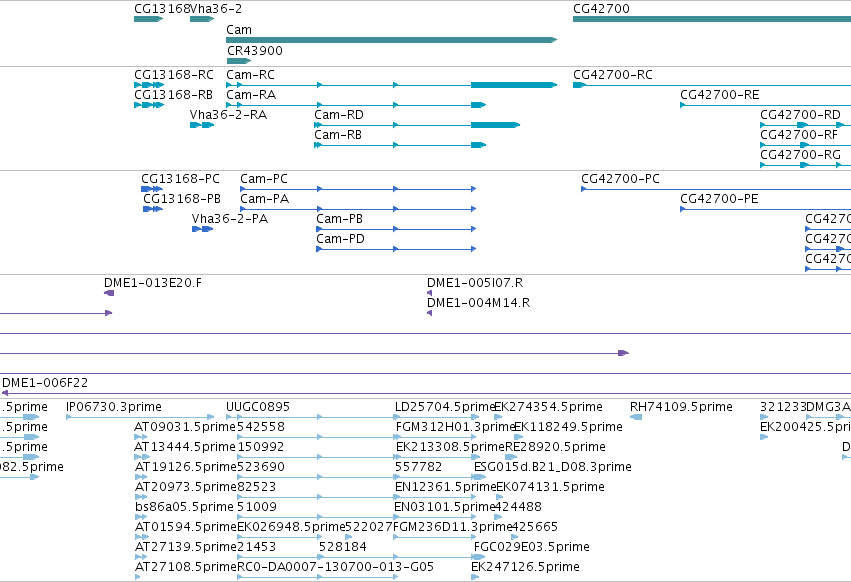The height and width of the screenshot is (582, 851).
Task: Click the Cam-PD protein label
Action: point(340,239)
